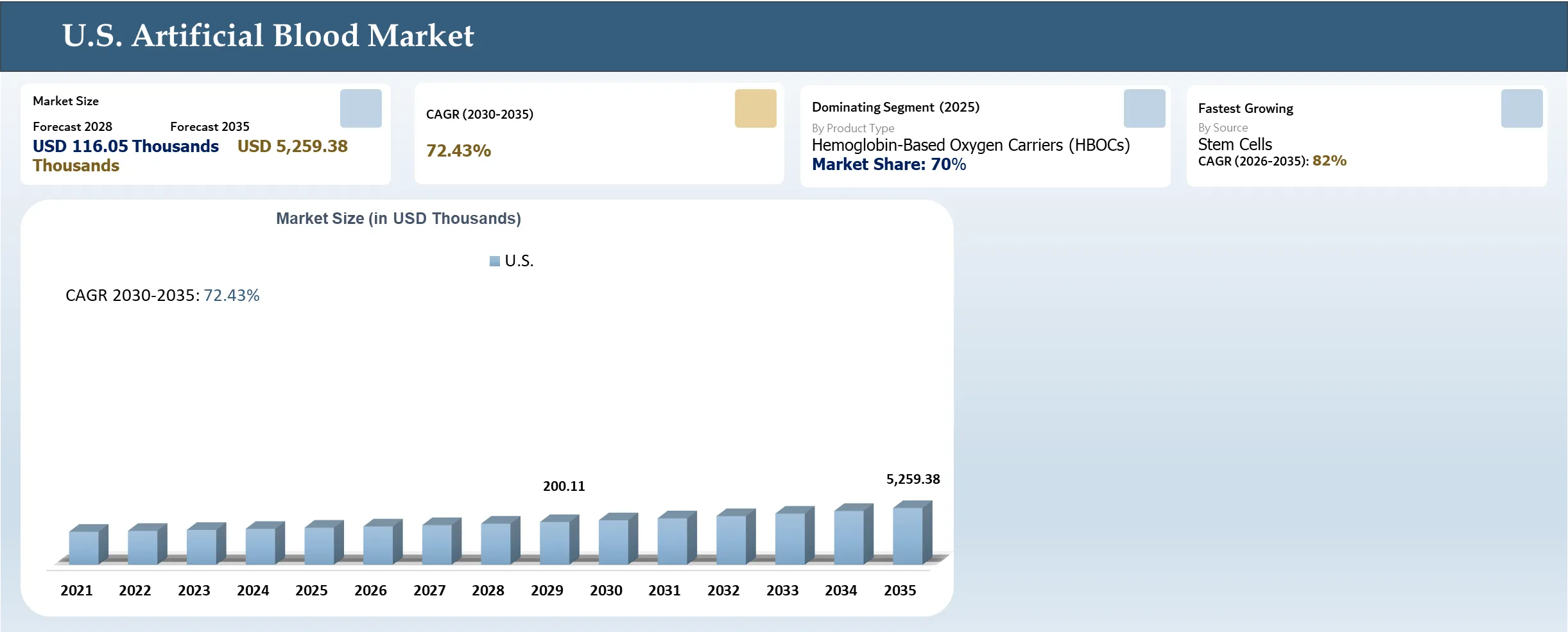This screenshot has width=1568, height=632.
Task: Click 'CAGR (2030-2035)' card heading
Action: (x=479, y=114)
